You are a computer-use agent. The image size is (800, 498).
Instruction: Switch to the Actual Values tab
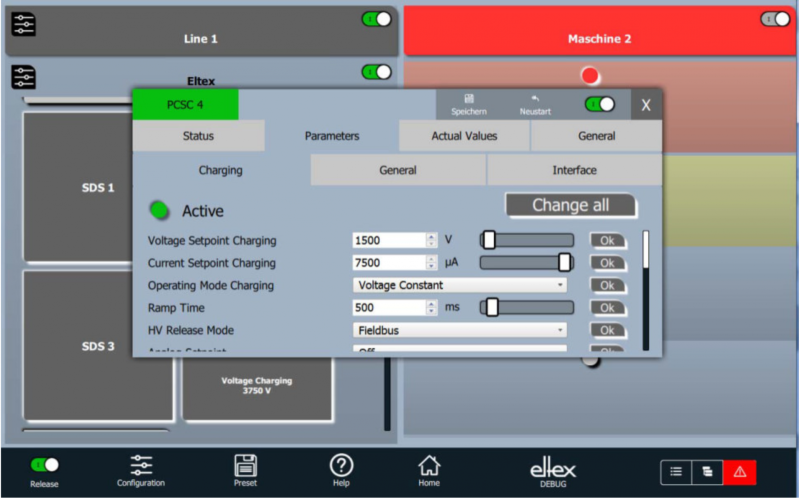464,136
